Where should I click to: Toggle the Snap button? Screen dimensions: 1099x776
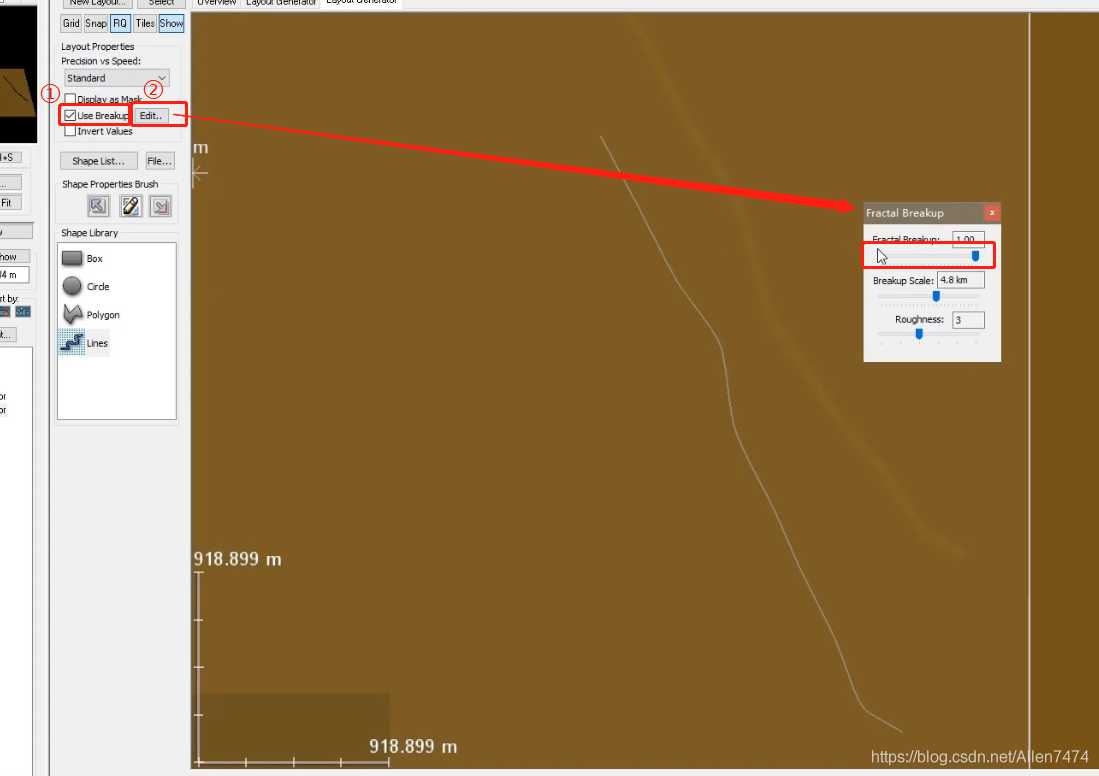(96, 23)
